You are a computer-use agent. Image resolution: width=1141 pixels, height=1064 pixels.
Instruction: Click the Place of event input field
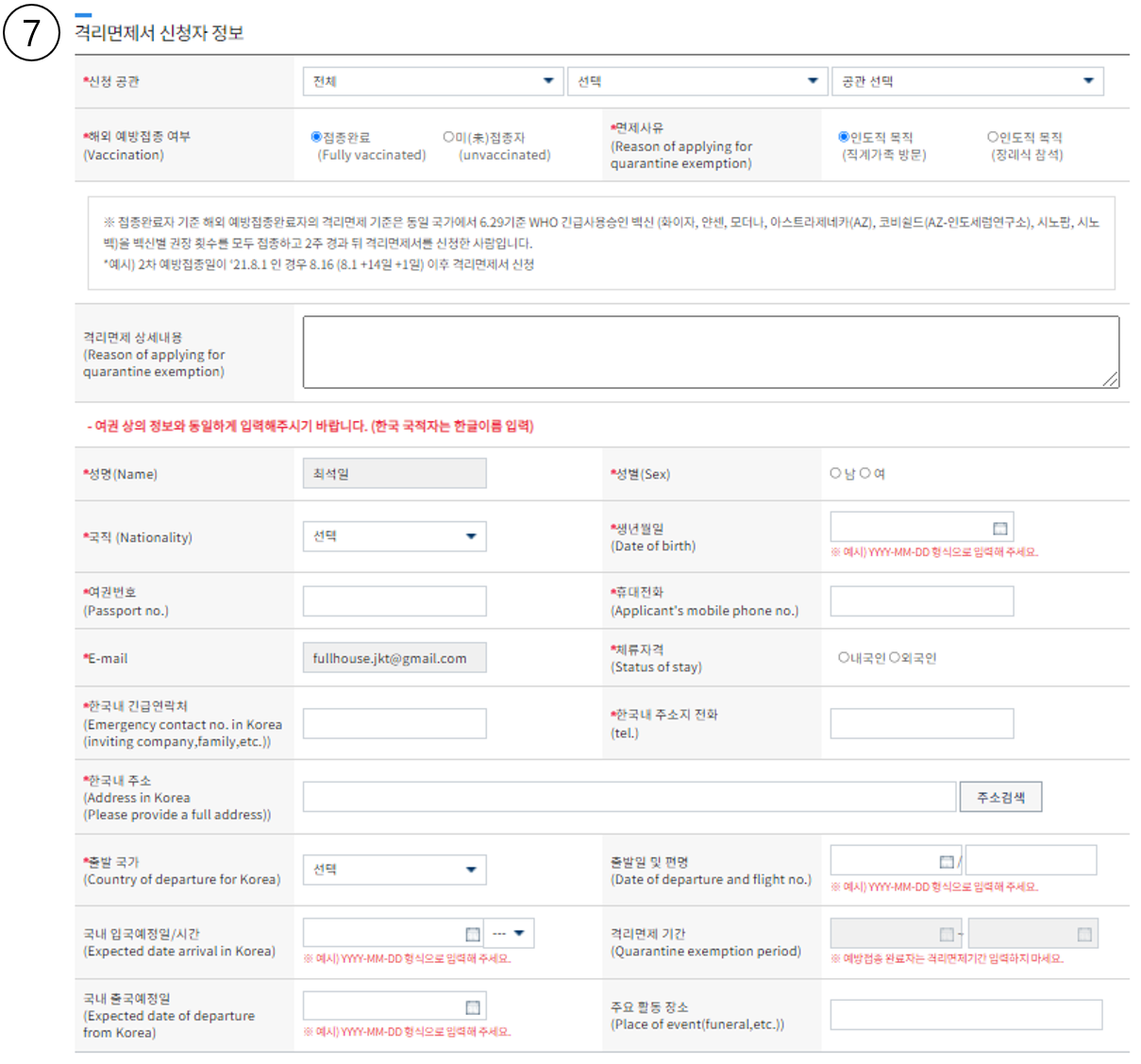click(965, 1015)
